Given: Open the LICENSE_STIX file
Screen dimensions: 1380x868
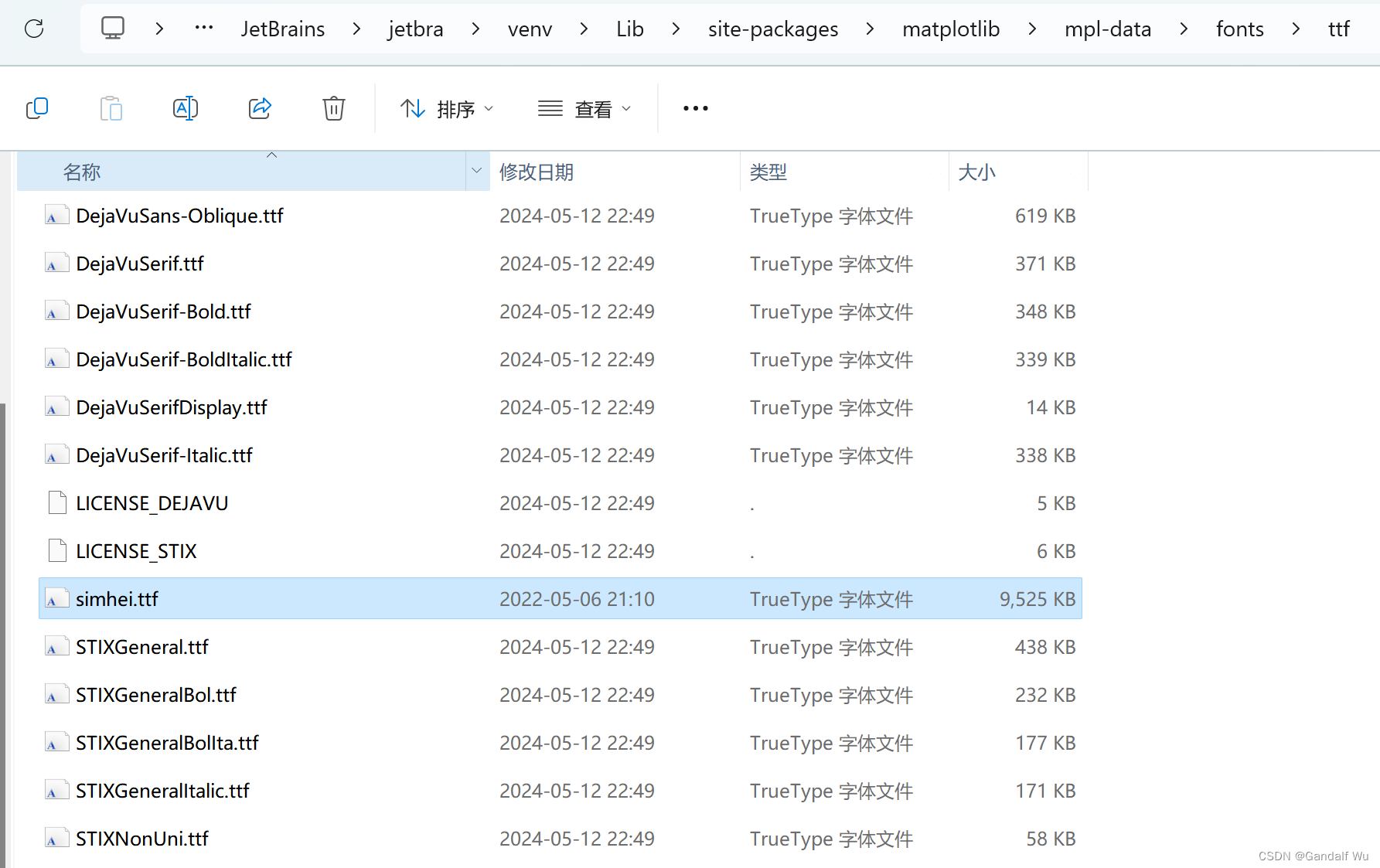Looking at the screenshot, I should (x=137, y=551).
